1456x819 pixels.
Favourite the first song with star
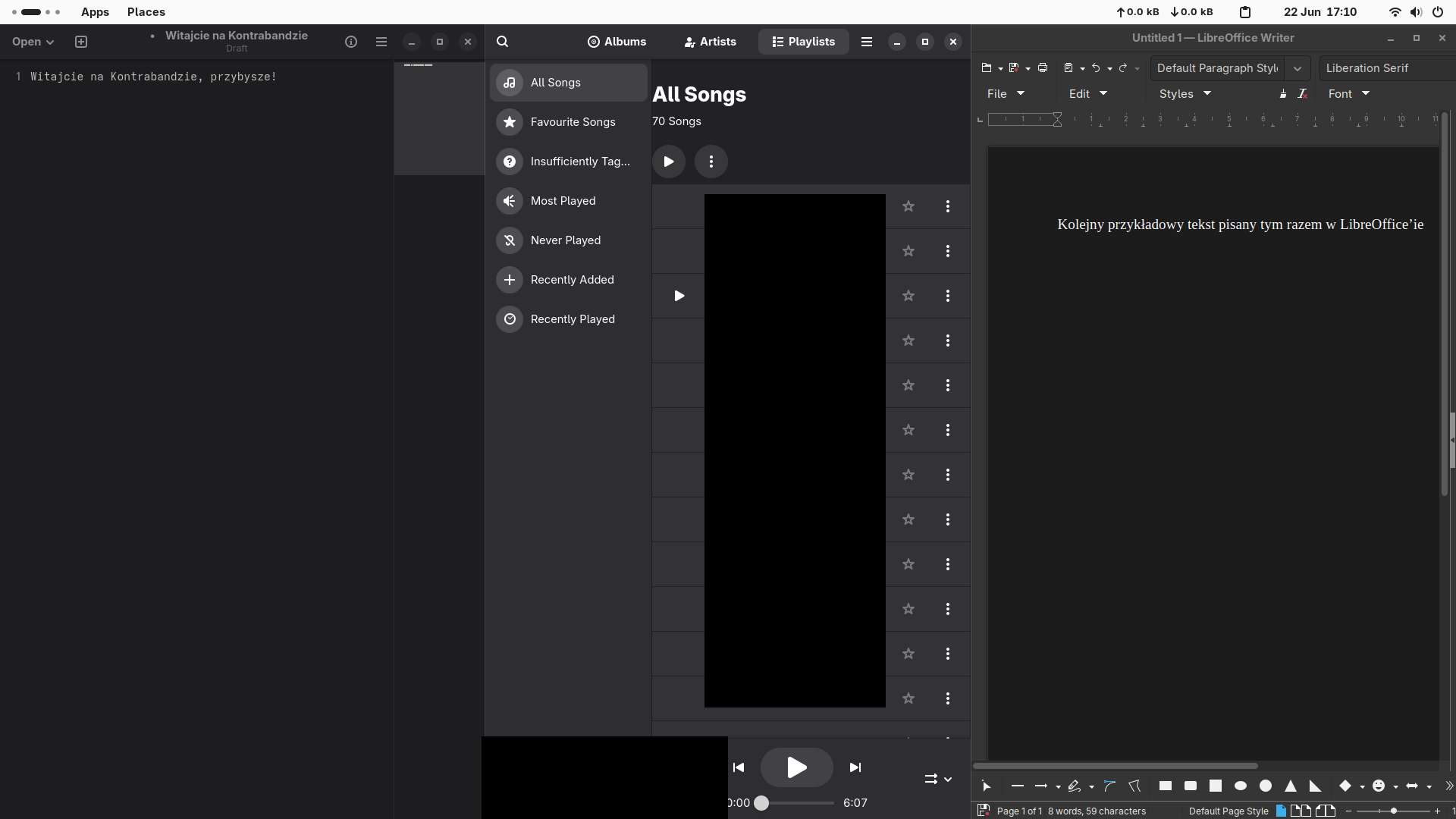pyautogui.click(x=908, y=206)
